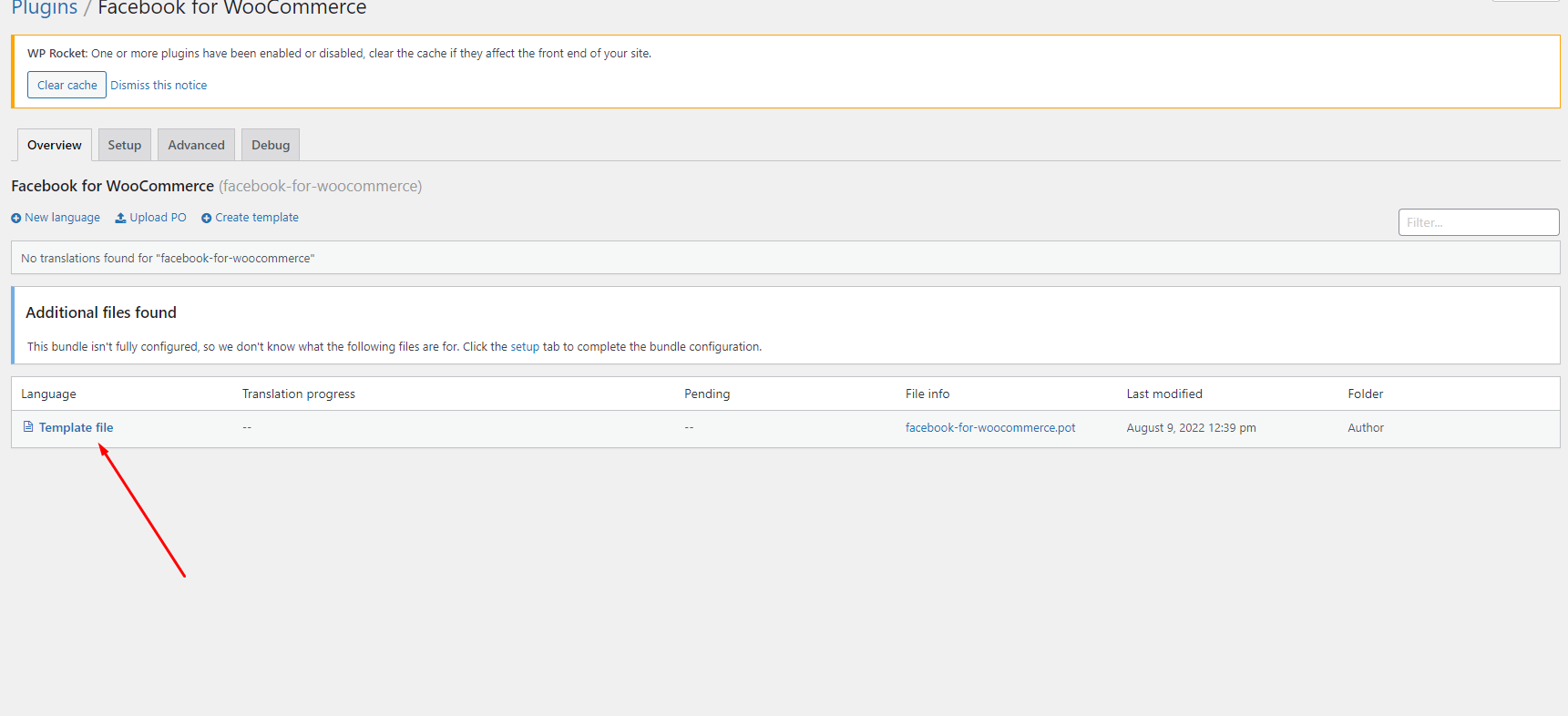Screen dimensions: 1568x716
Task: Switch to the Setup tab
Action: 125,145
